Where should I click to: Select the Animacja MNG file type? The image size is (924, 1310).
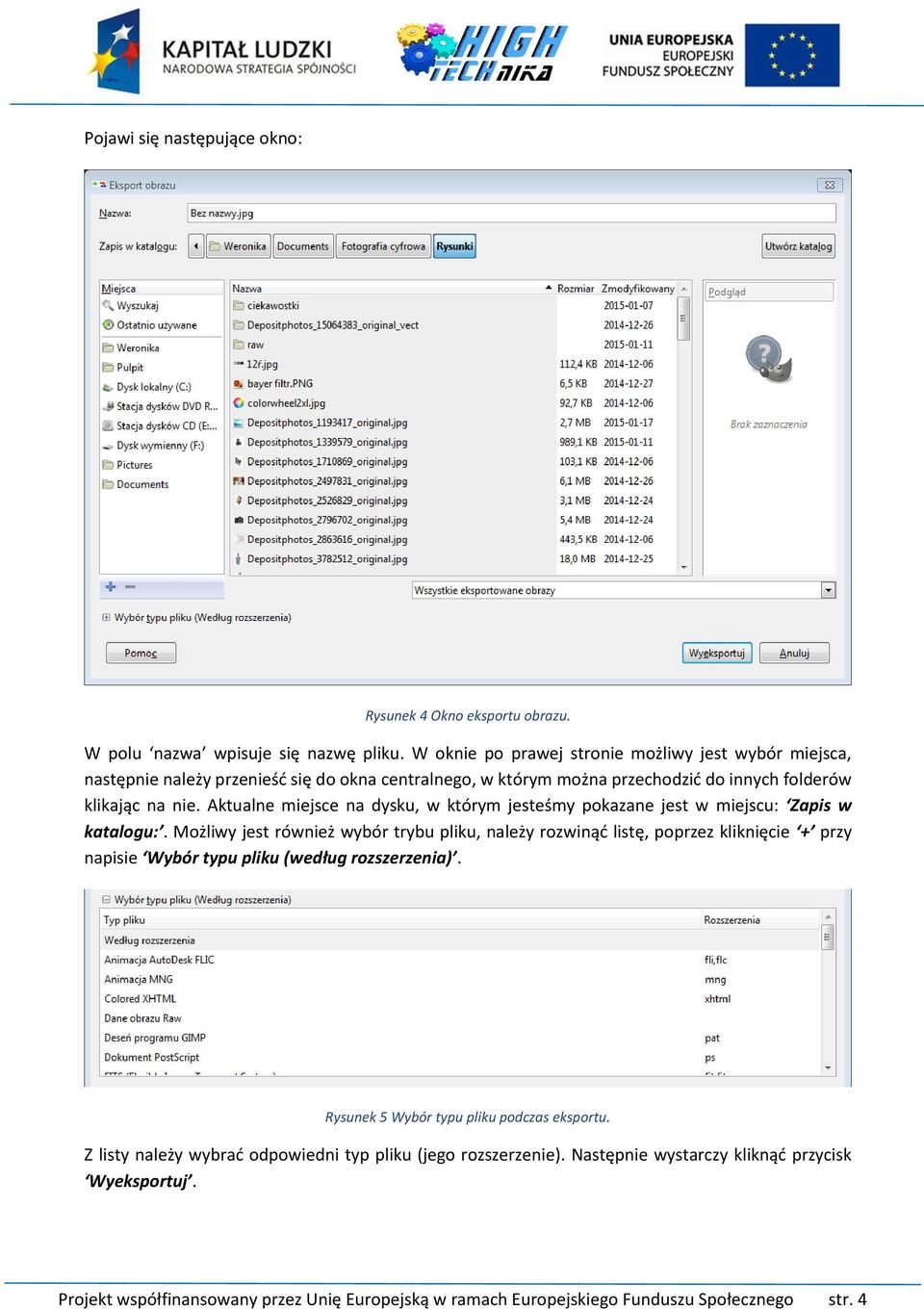pos(461,979)
